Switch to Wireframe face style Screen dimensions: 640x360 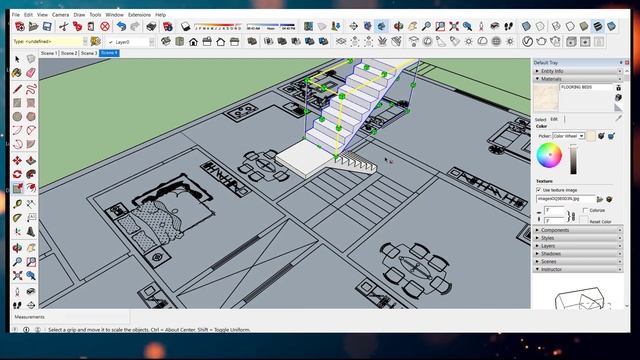tap(556, 27)
